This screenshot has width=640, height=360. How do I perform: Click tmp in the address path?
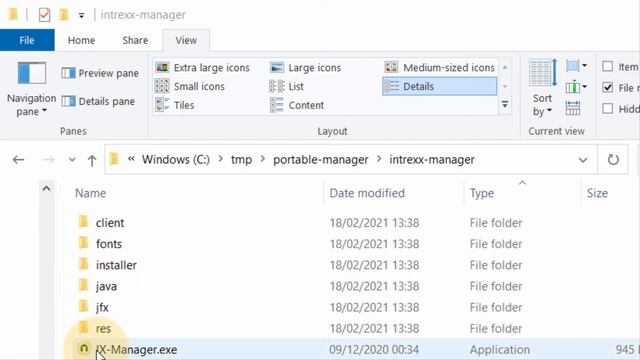pyautogui.click(x=241, y=160)
